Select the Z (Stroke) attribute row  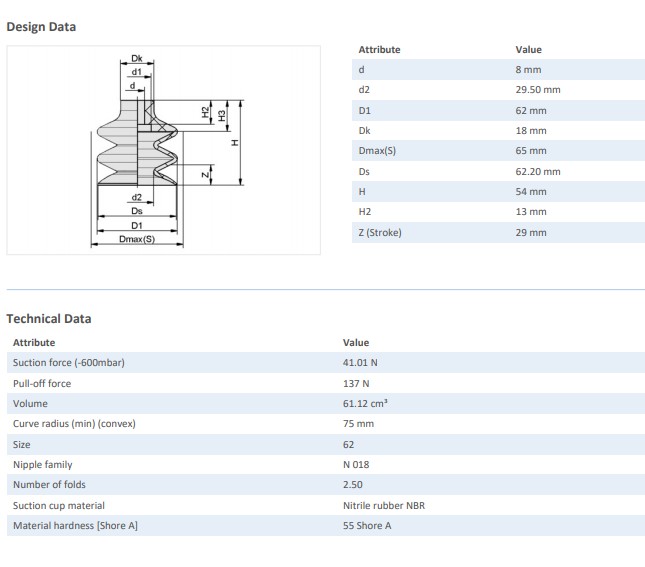(382, 232)
